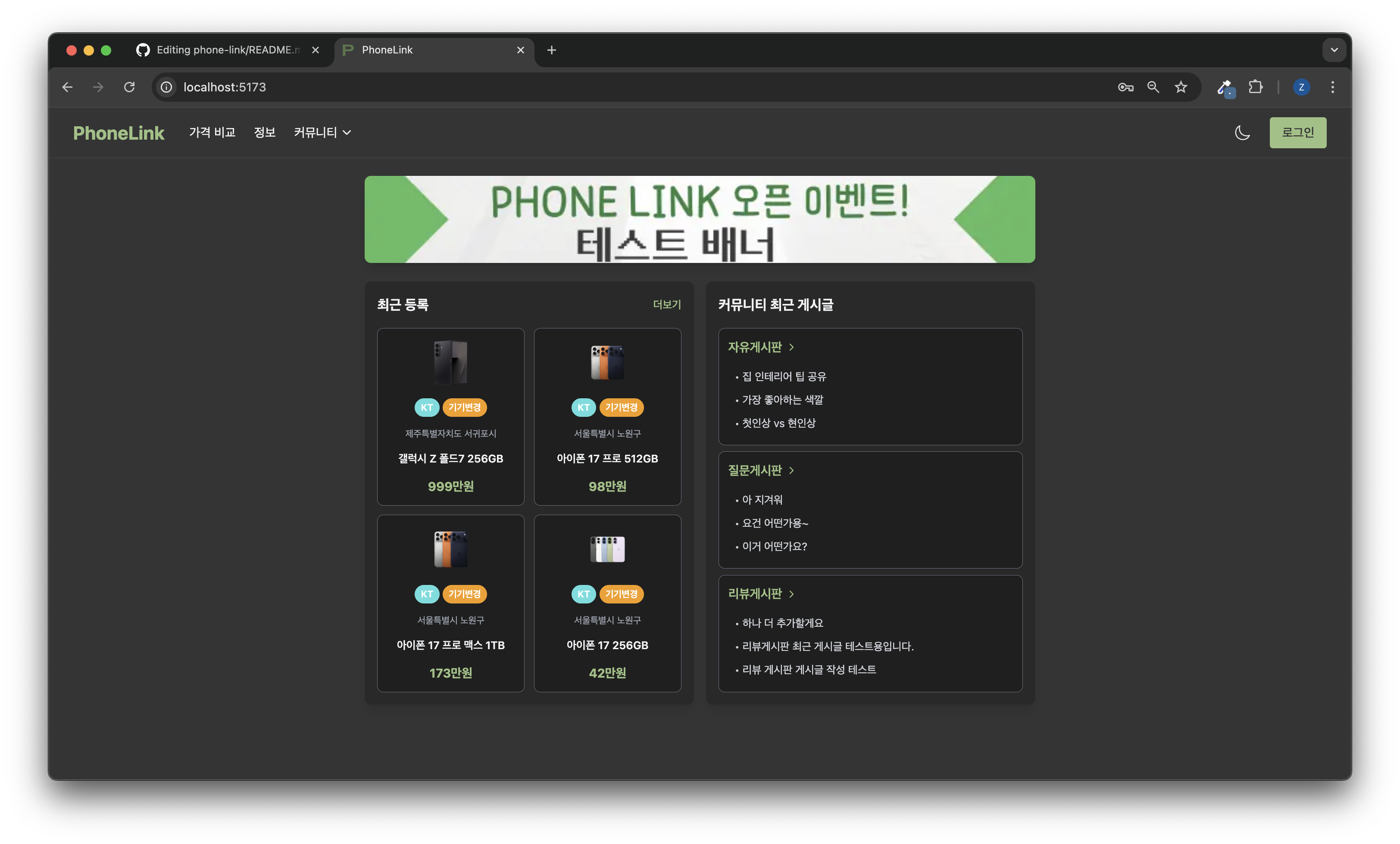Click the site information icon beside localhost
1400x844 pixels.
pos(166,87)
